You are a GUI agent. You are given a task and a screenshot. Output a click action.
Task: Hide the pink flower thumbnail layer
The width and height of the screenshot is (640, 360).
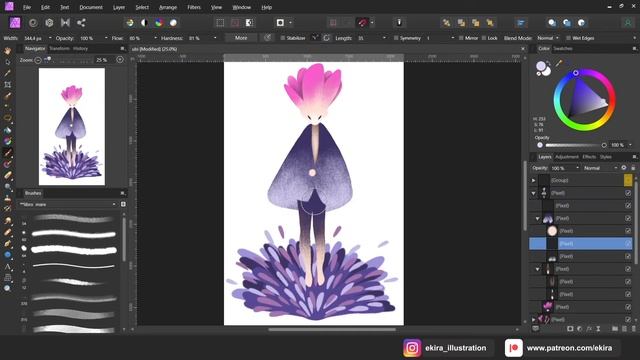(628, 307)
